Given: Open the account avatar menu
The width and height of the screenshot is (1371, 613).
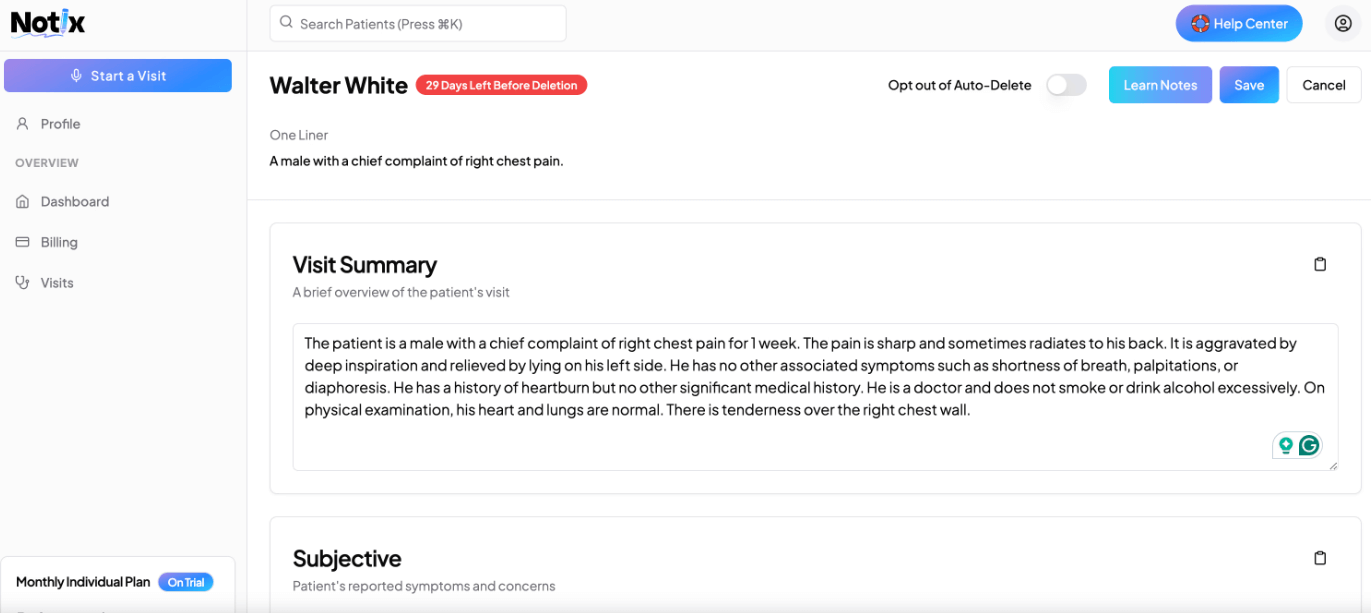Looking at the screenshot, I should pyautogui.click(x=1343, y=22).
